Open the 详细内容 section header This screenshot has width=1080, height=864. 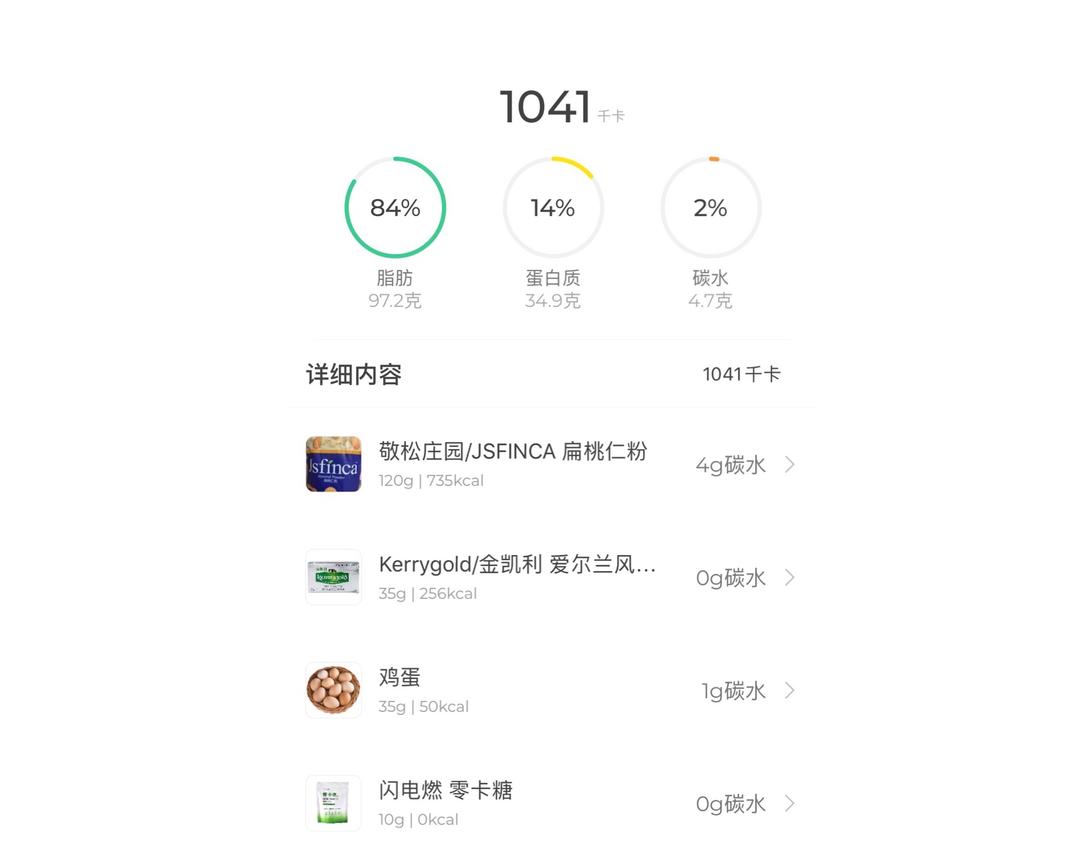(x=352, y=373)
